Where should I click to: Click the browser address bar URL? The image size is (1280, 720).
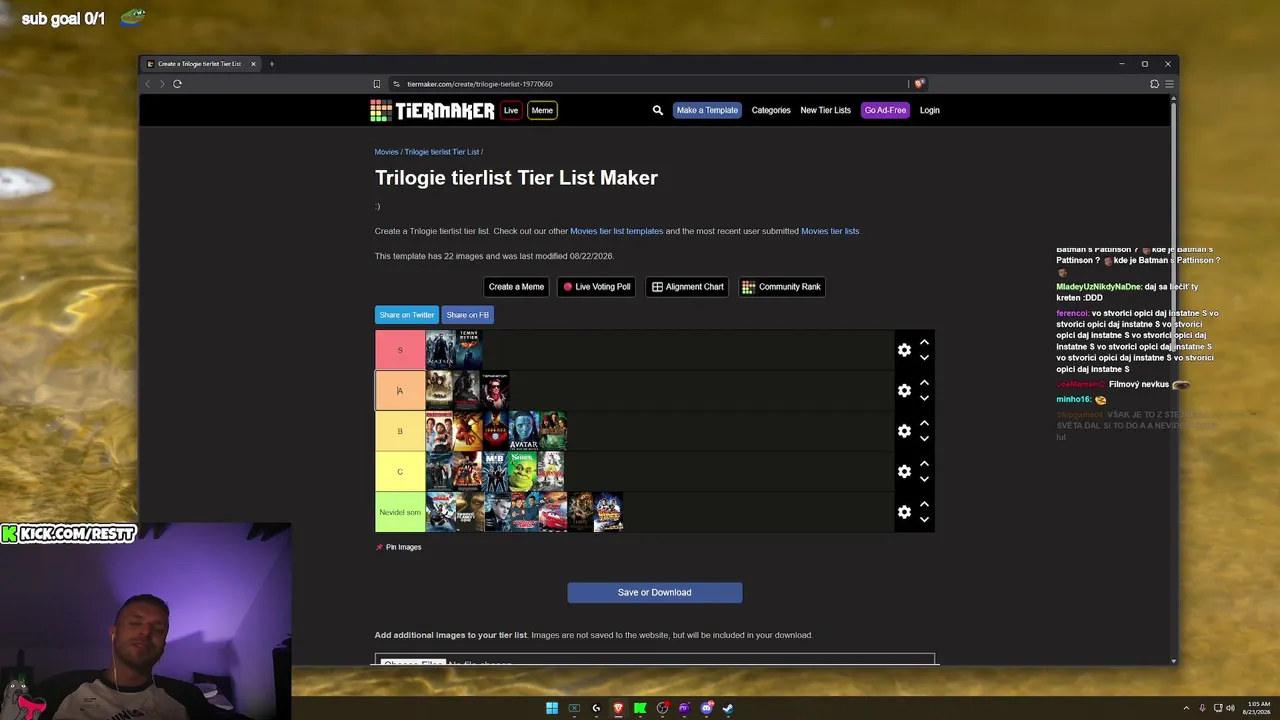[480, 84]
